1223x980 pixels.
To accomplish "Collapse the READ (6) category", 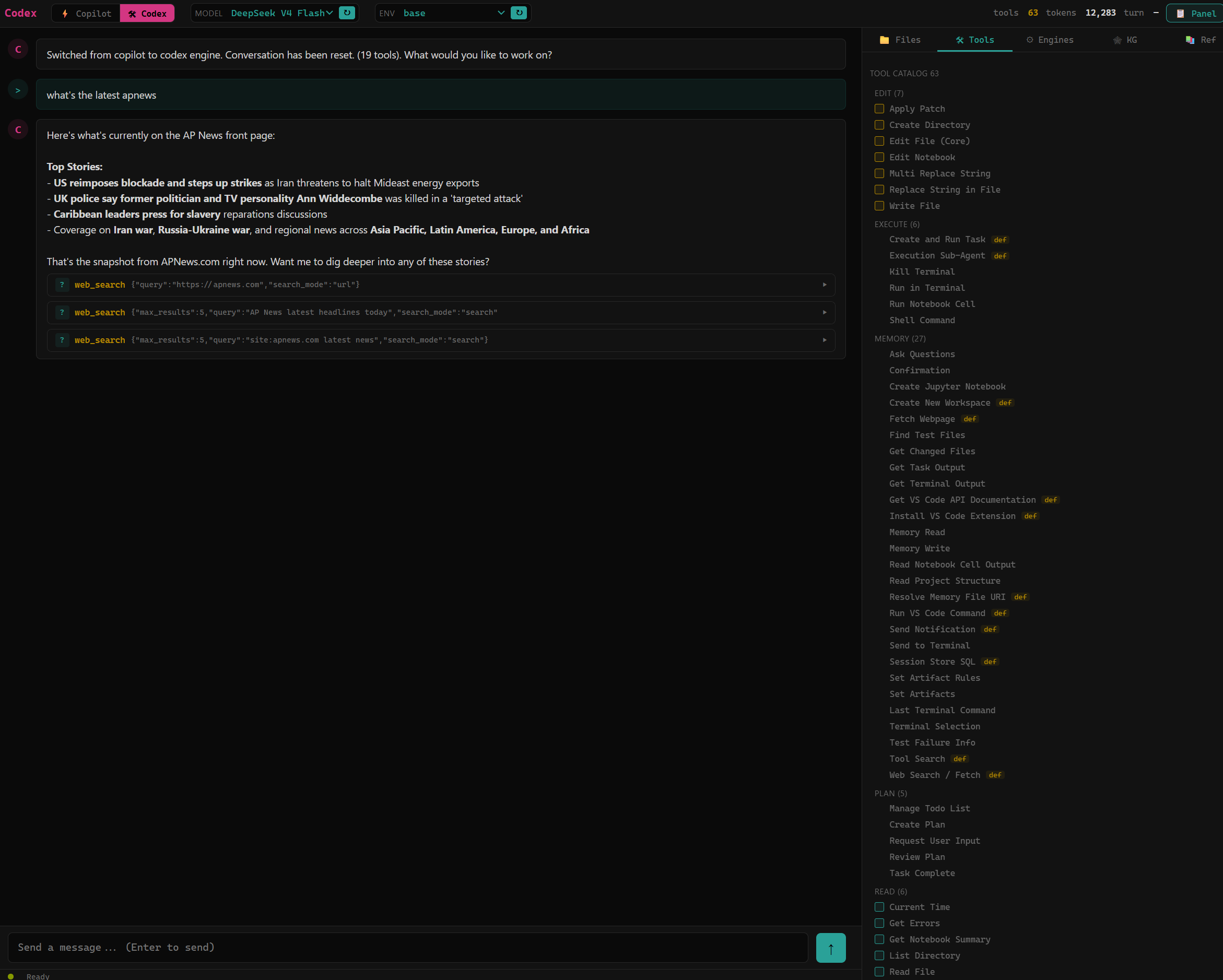I will click(x=890, y=892).
